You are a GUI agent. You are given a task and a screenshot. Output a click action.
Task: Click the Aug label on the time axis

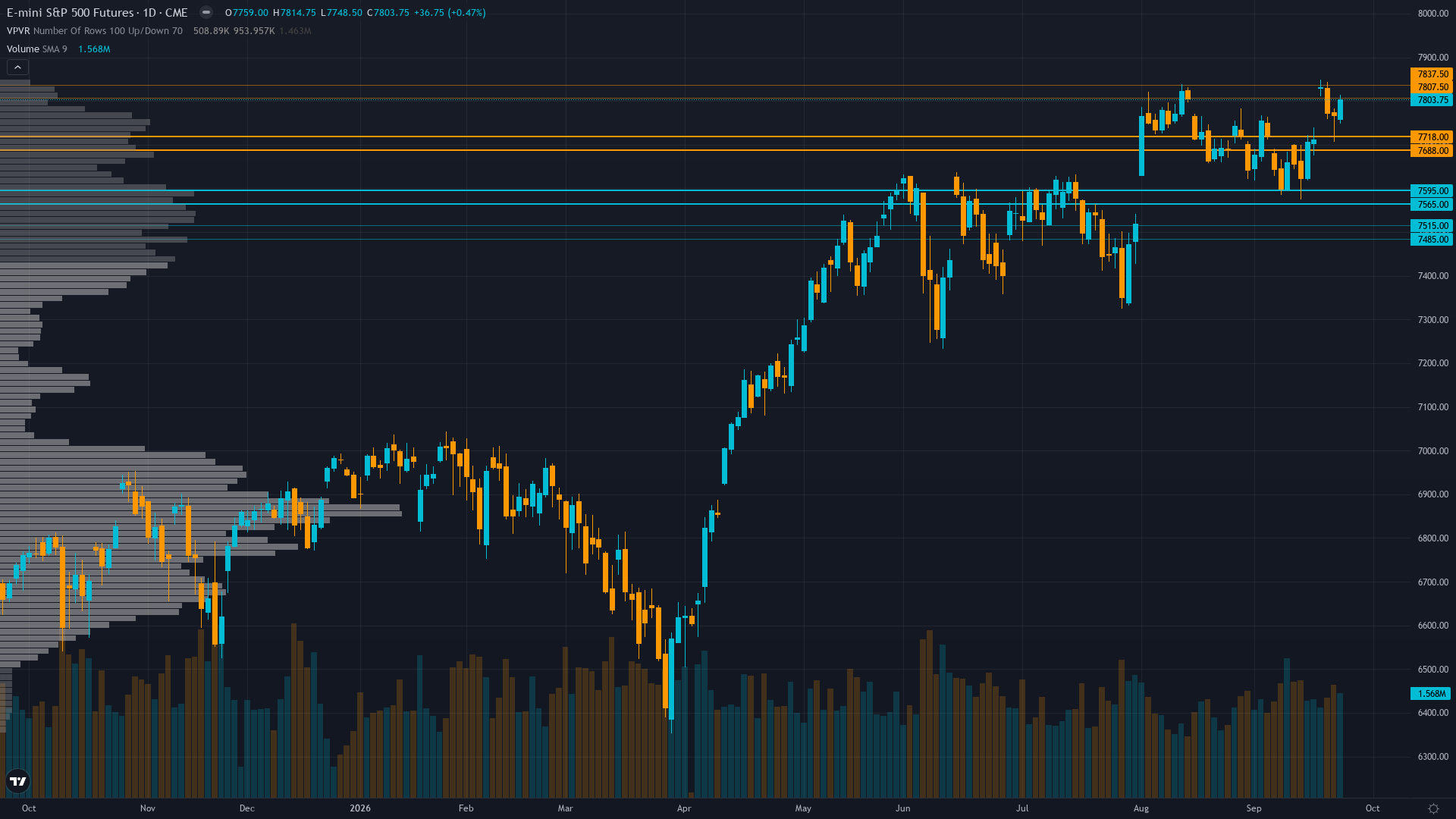(x=1141, y=808)
